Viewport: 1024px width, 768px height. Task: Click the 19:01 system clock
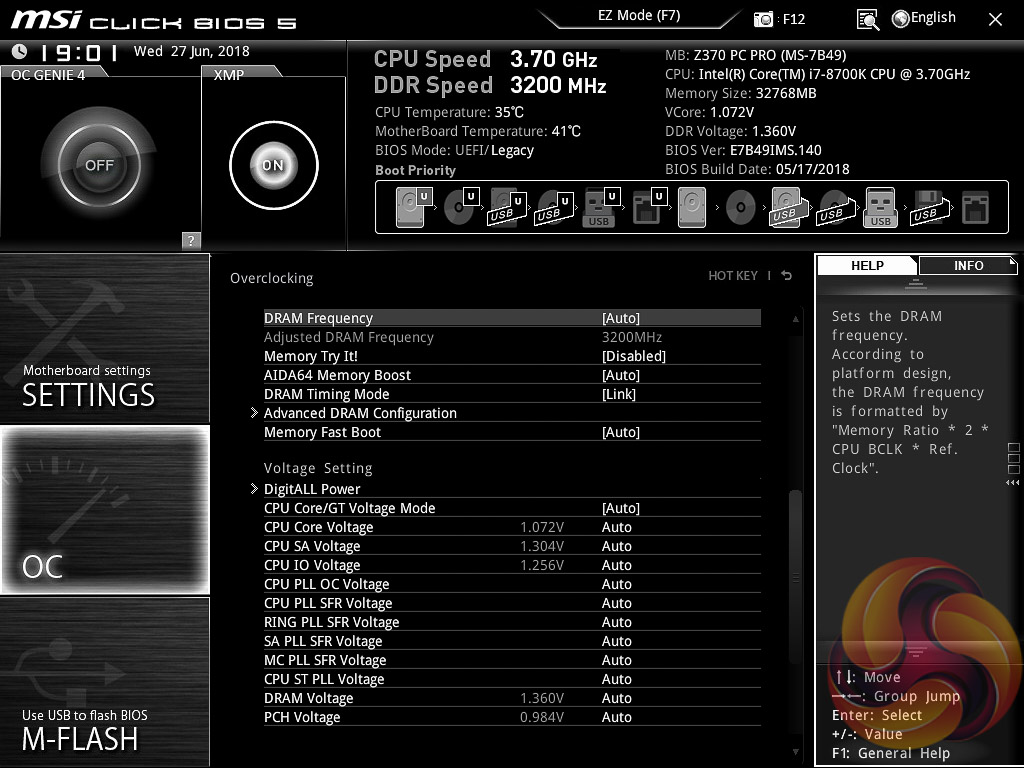pyautogui.click(x=78, y=52)
